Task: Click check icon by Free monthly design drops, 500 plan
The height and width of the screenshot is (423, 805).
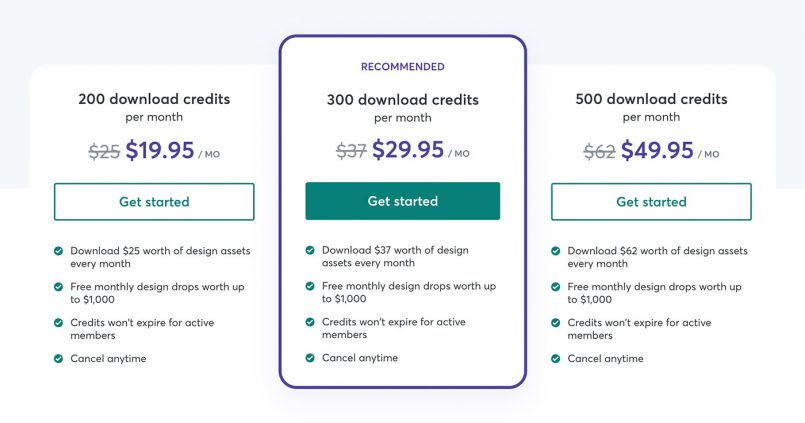Action: pyautogui.click(x=555, y=287)
